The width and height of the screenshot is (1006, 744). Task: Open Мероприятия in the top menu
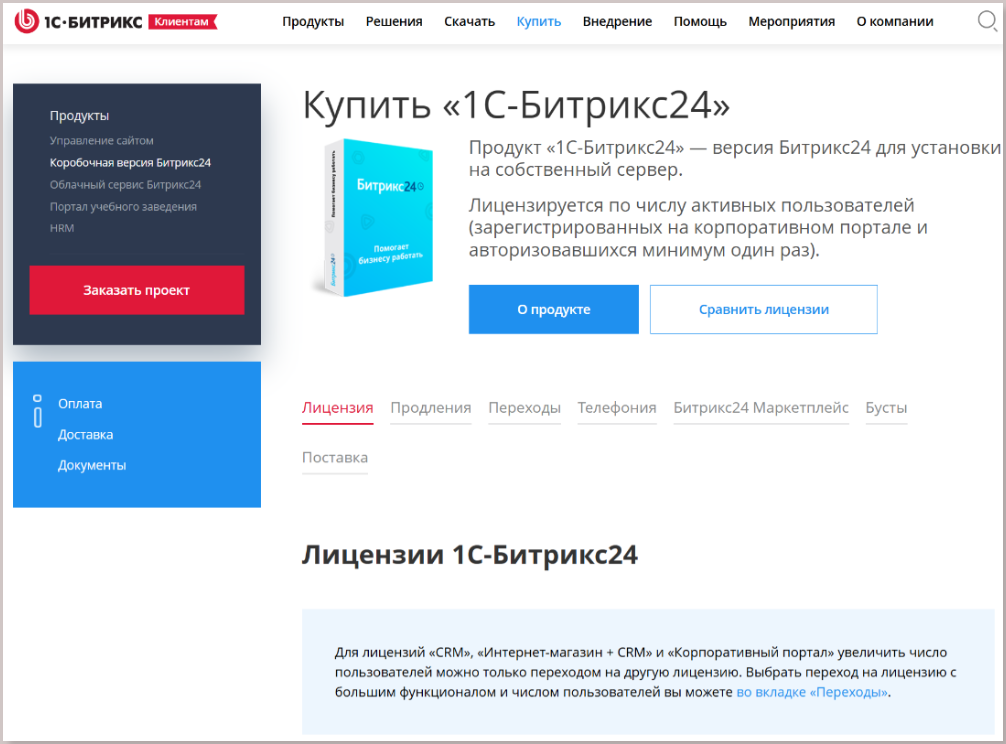pos(792,22)
